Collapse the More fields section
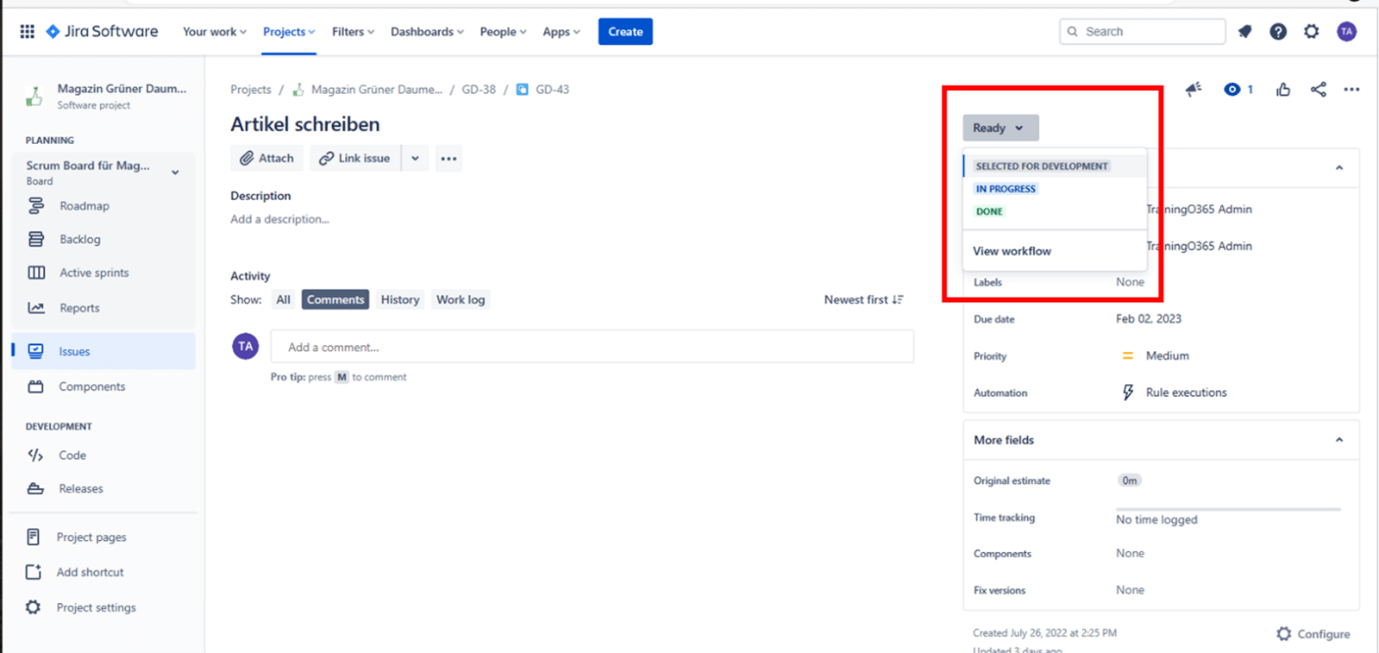1379x653 pixels. [1339, 440]
